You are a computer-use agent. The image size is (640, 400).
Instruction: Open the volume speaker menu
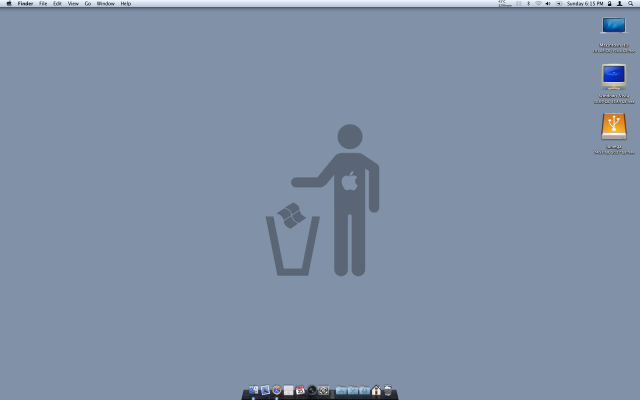(x=548, y=3)
